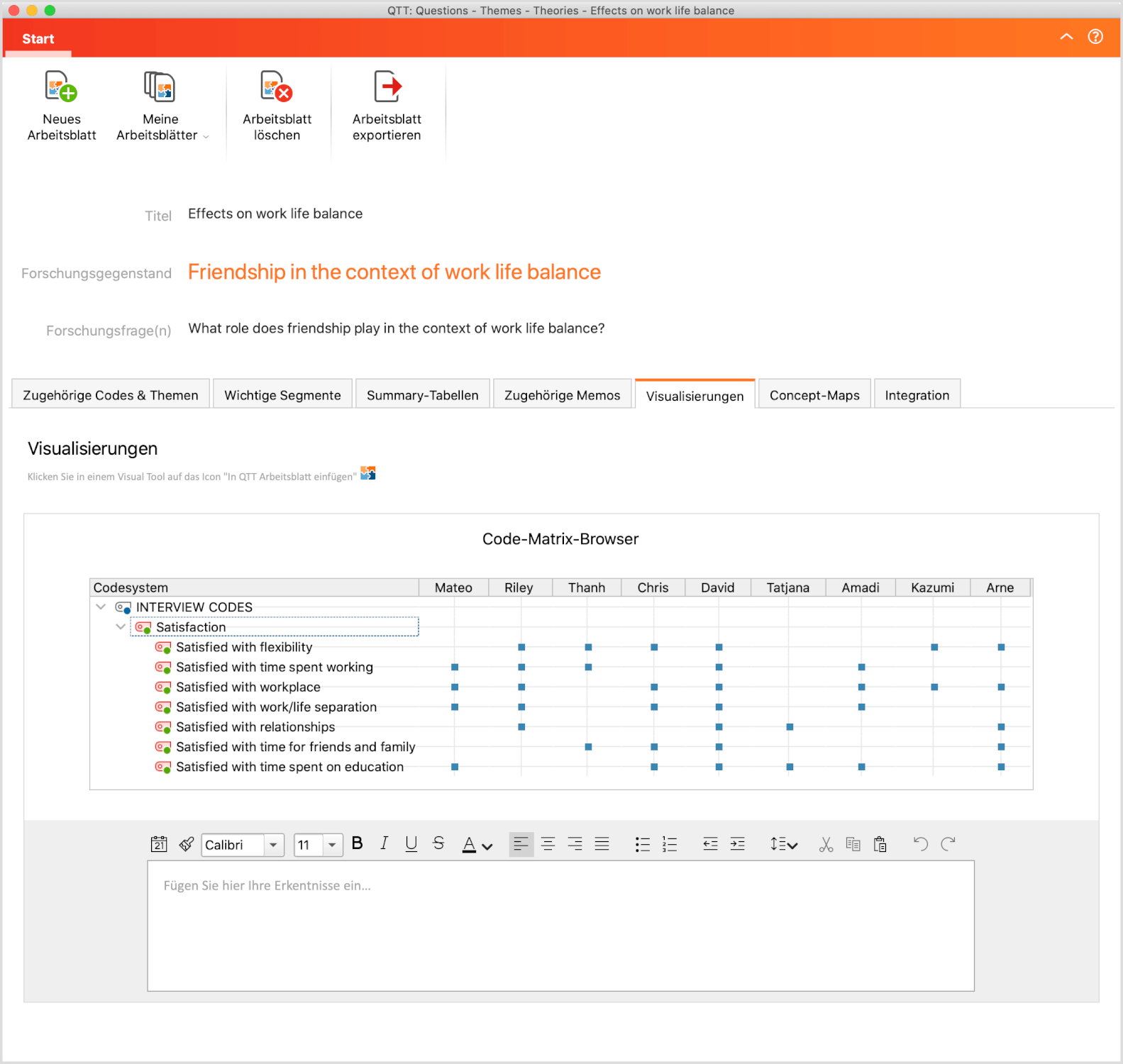Click the Codesystem column header

click(255, 587)
